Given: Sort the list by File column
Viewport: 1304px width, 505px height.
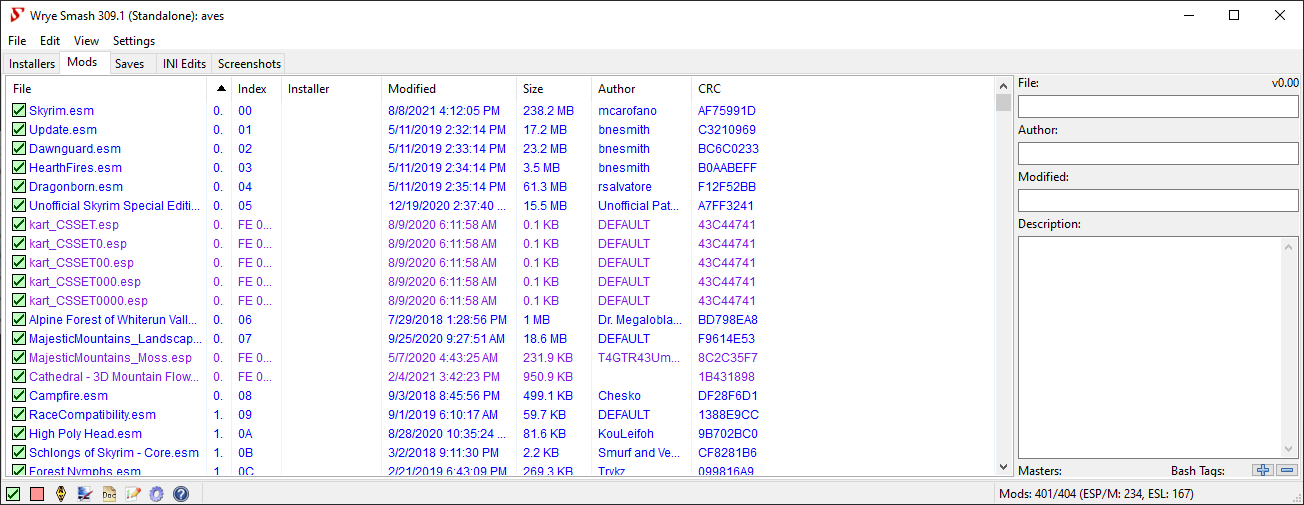Looking at the screenshot, I should pos(107,89).
